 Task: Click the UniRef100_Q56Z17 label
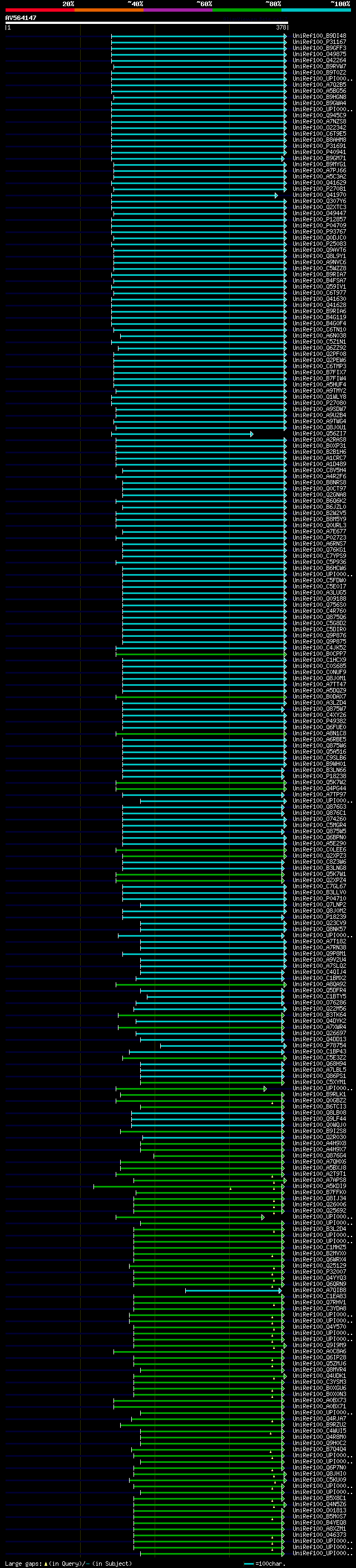(x=319, y=434)
